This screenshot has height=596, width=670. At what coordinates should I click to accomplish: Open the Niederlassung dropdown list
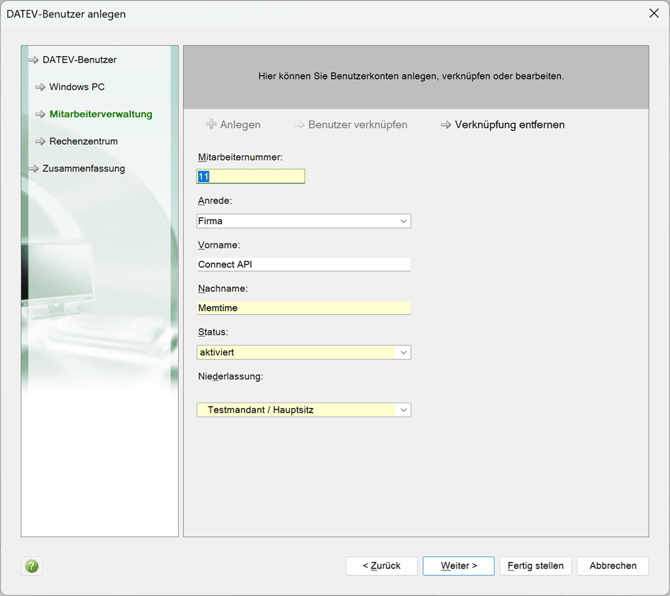[403, 410]
